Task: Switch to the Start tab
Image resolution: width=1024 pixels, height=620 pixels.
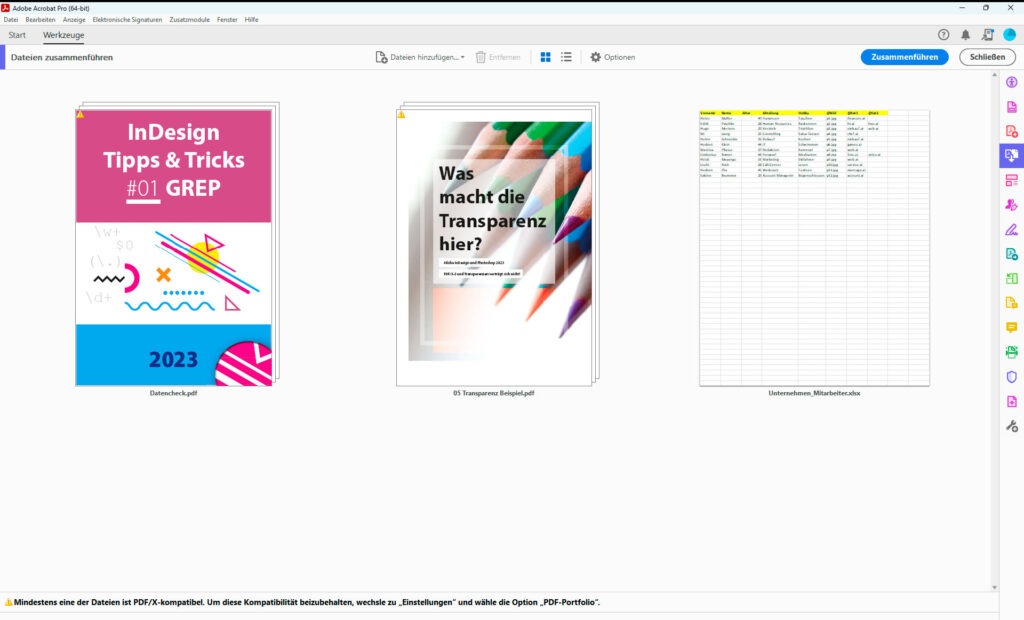Action: click(17, 35)
